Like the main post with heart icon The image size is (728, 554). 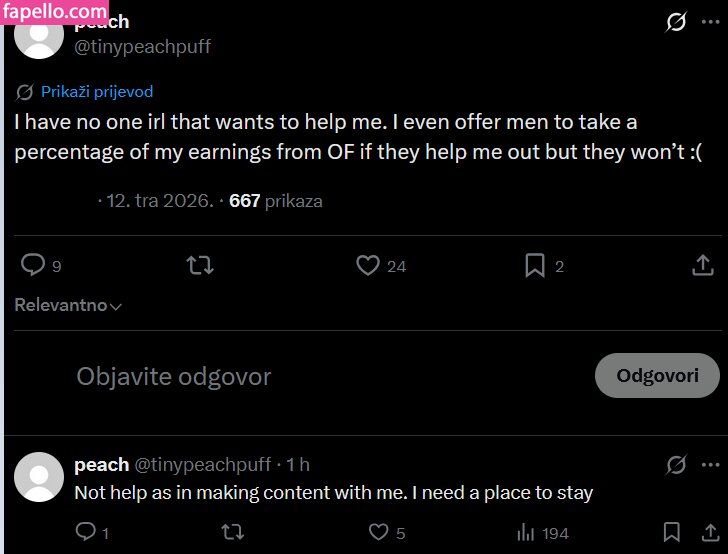click(368, 265)
